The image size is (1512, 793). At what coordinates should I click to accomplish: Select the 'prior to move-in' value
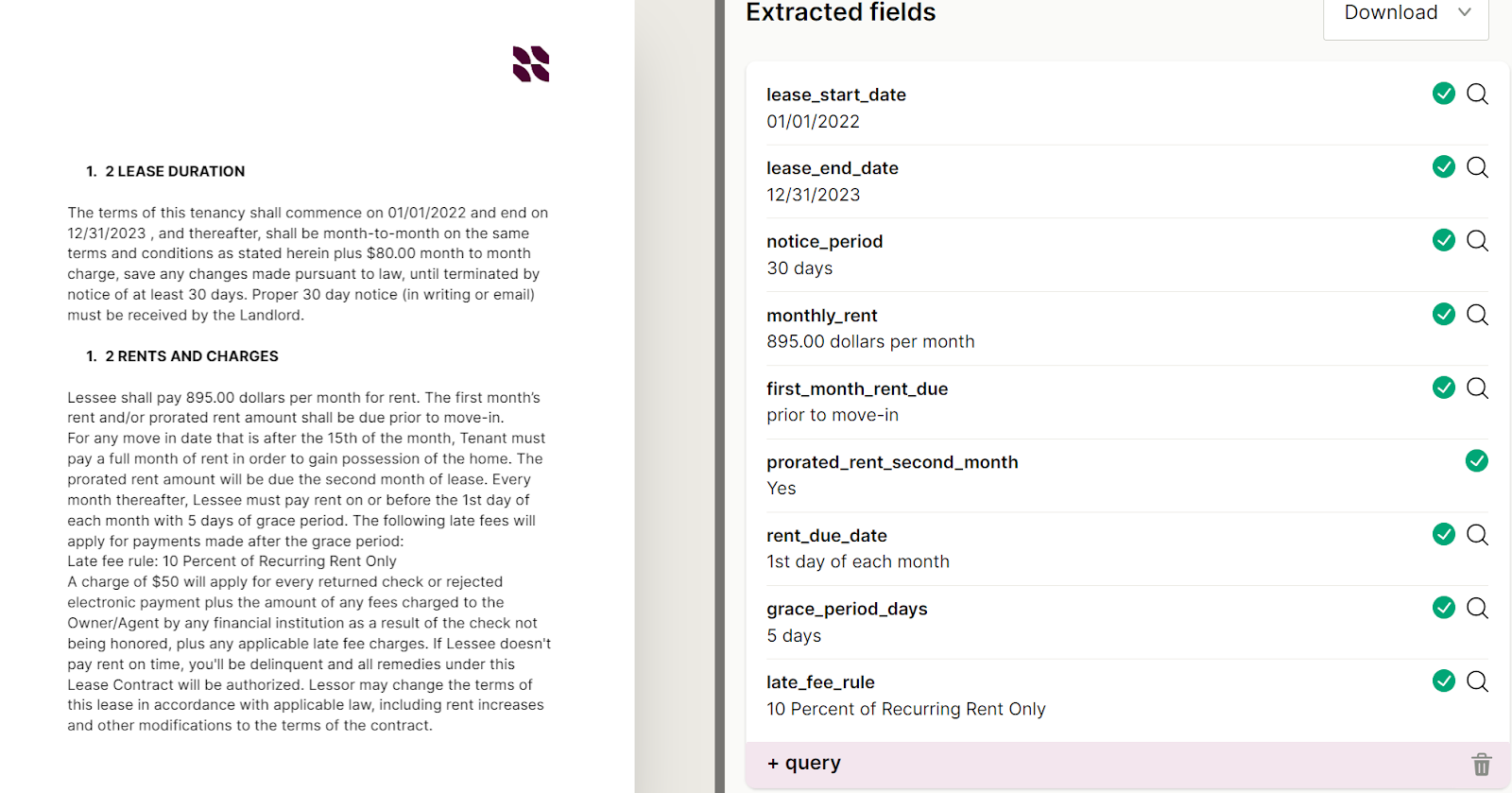click(833, 415)
